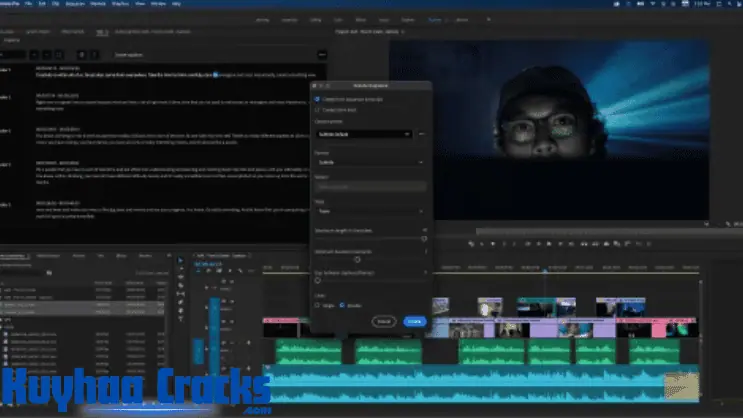The height and width of the screenshot is (418, 743).
Task: Click the Cancel button in the dialog
Action: 383,321
